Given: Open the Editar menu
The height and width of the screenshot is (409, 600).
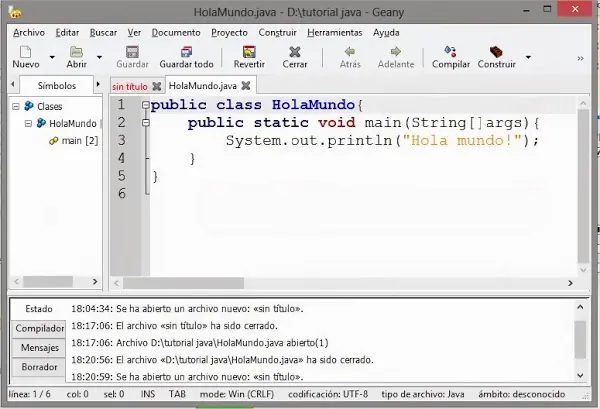Looking at the screenshot, I should pyautogui.click(x=67, y=33).
